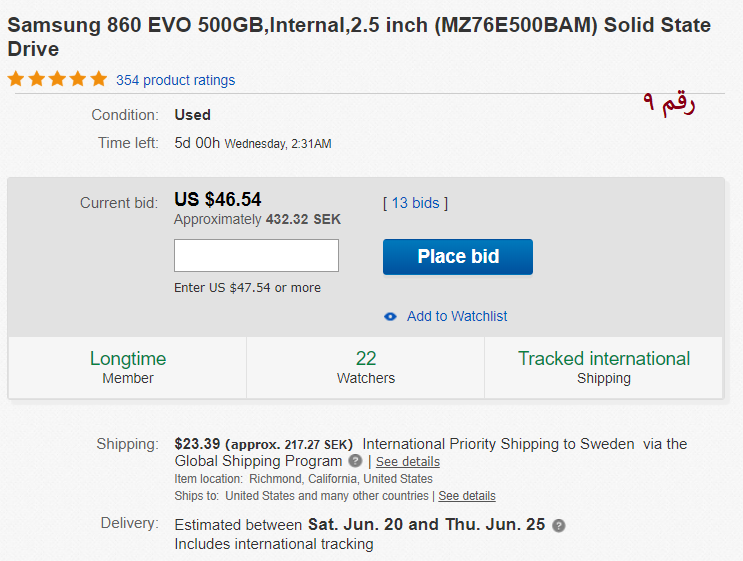
Task: Click the Tracked international Shipping section
Action: coord(604,367)
